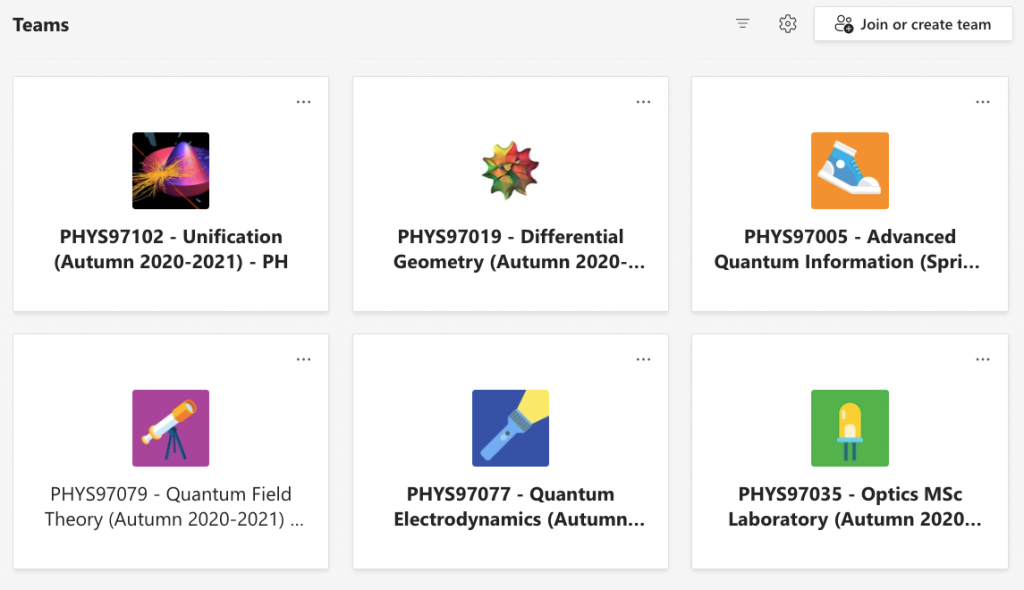The height and width of the screenshot is (590, 1024).
Task: Click the Unification team particle collision avatar
Action: [x=171, y=171]
